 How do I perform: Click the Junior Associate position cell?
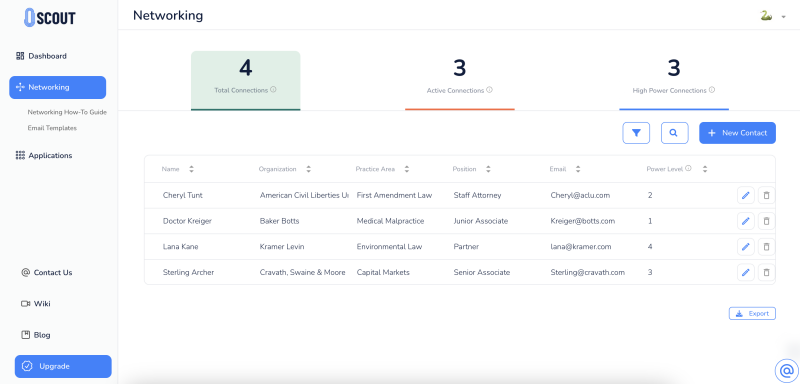coord(481,221)
